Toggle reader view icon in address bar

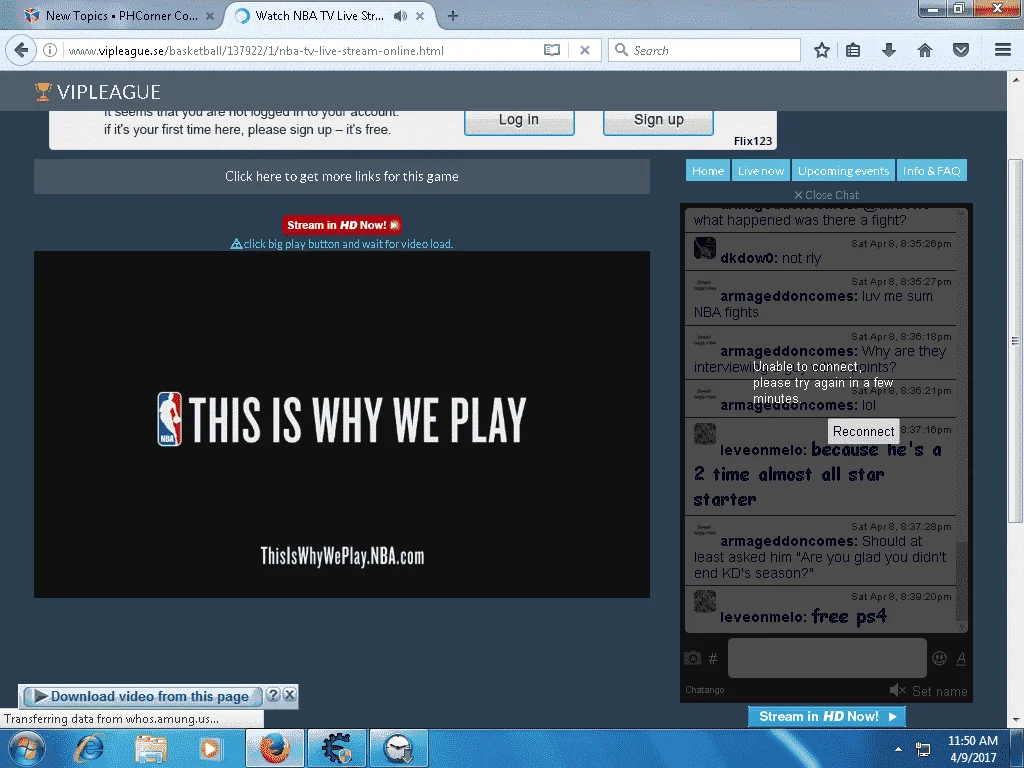(x=552, y=50)
